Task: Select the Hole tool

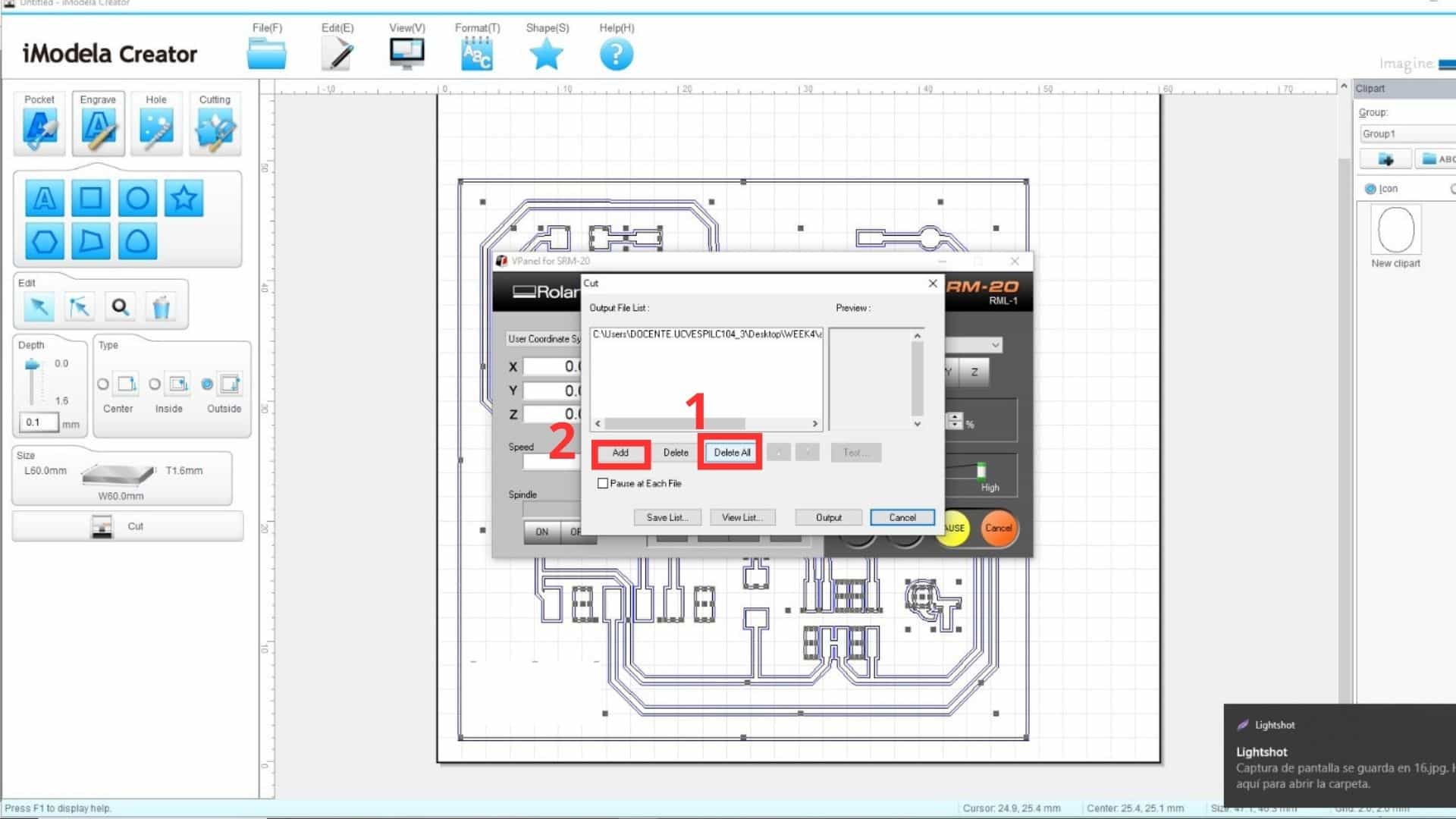Action: pyautogui.click(x=156, y=124)
